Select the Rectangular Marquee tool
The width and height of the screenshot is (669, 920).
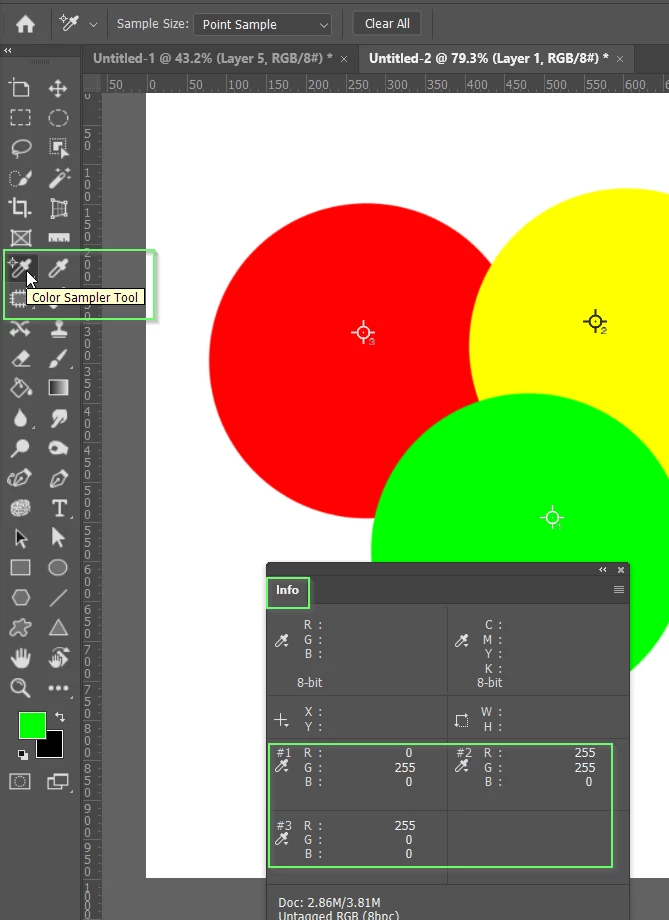pyautogui.click(x=21, y=118)
